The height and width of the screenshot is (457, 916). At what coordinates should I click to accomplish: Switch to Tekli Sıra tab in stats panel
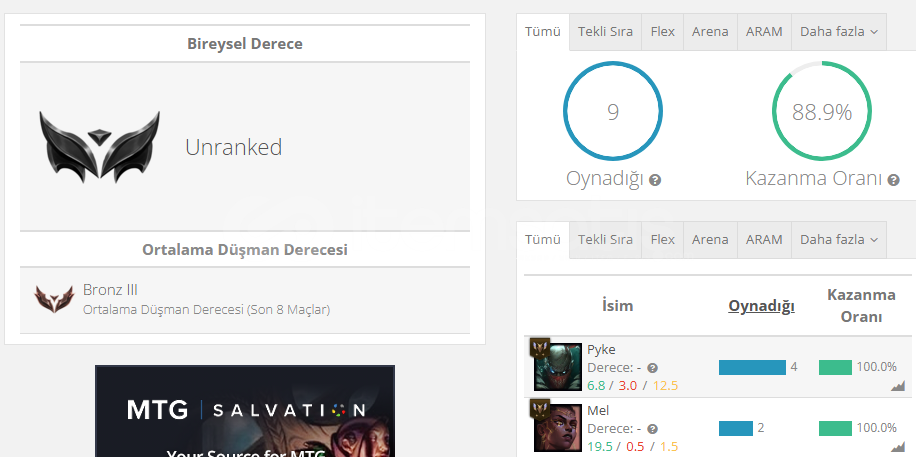(x=605, y=32)
